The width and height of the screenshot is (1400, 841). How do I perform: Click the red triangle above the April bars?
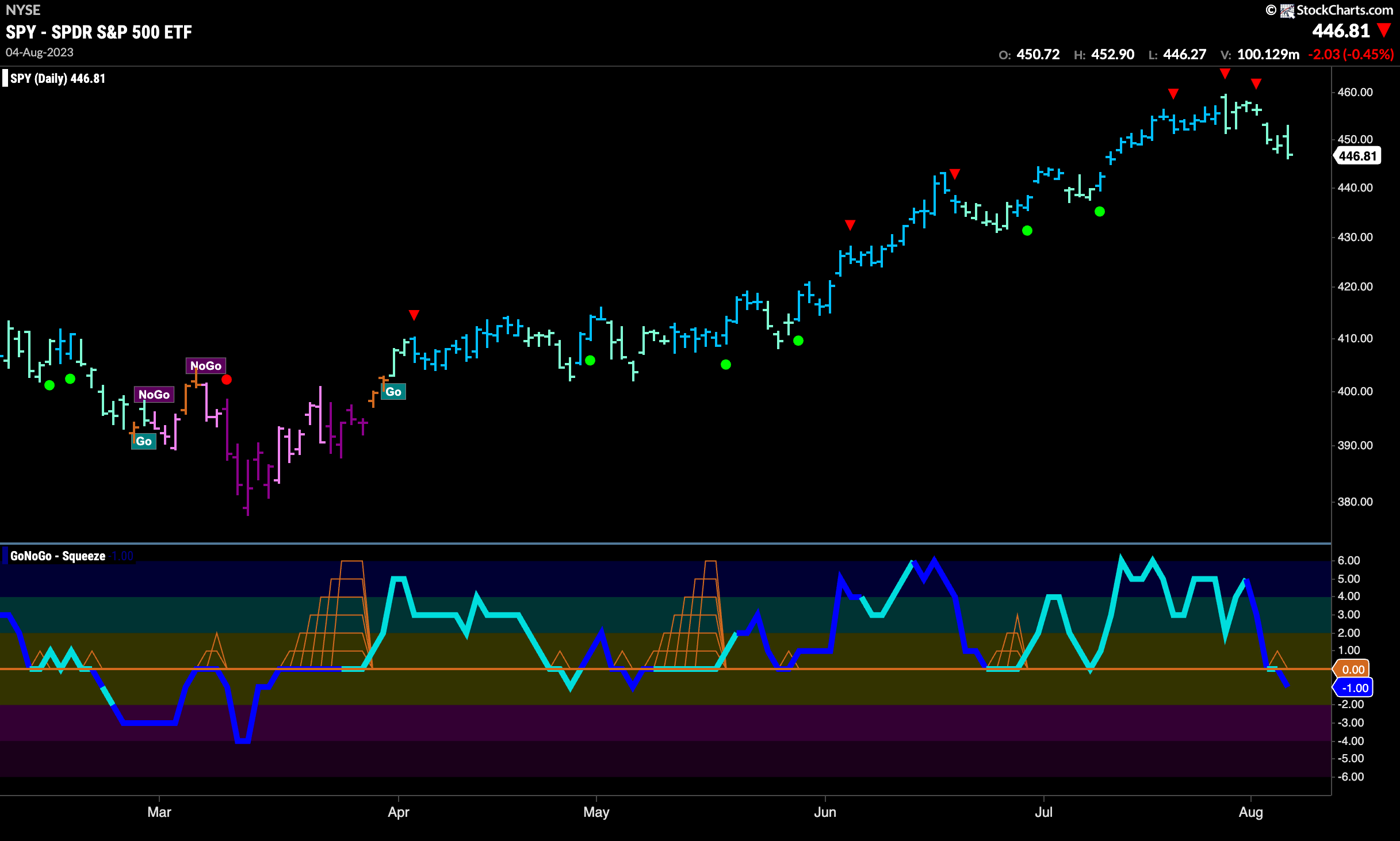point(414,315)
